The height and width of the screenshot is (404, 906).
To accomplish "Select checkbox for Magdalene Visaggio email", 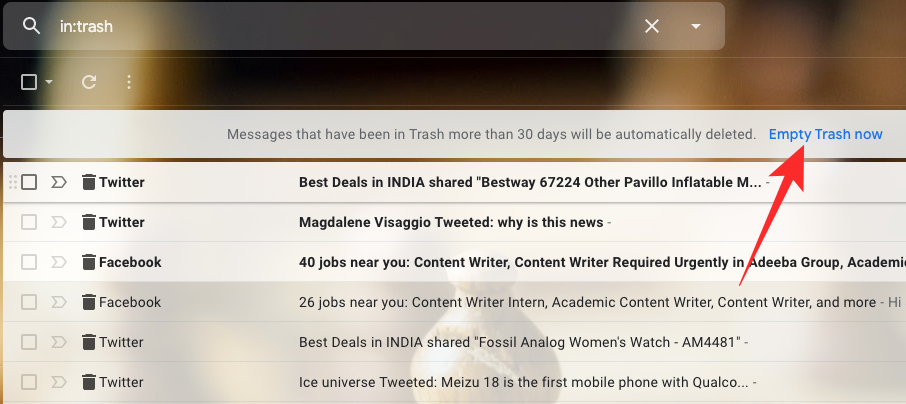I will [x=29, y=222].
